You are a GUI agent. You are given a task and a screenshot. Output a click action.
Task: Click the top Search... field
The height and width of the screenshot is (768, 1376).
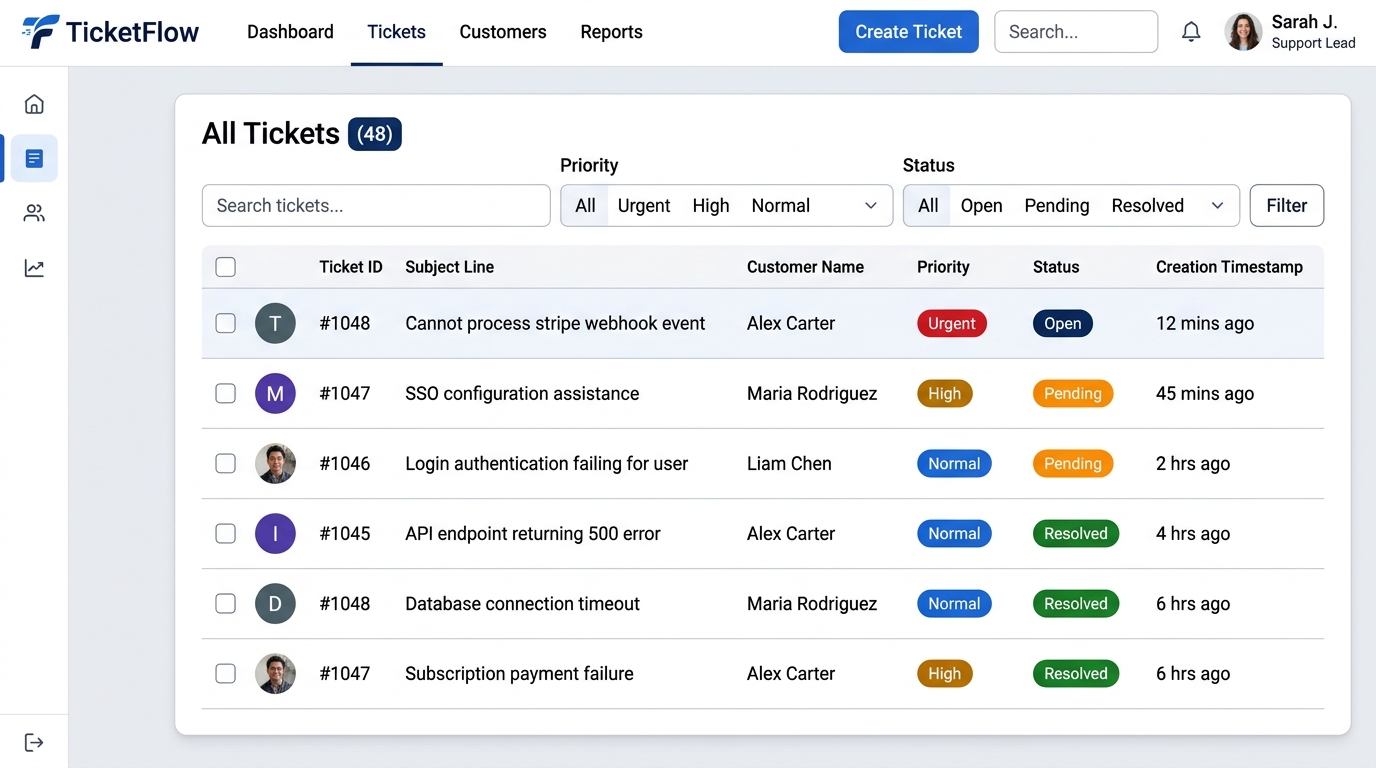tap(1076, 32)
